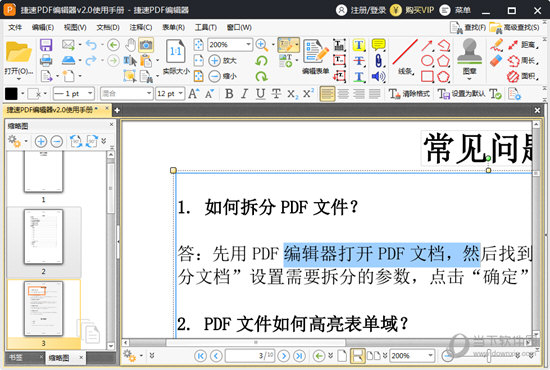This screenshot has width=550, height=370.
Task: Open the 12 pt font size dropdown
Action: [181, 94]
